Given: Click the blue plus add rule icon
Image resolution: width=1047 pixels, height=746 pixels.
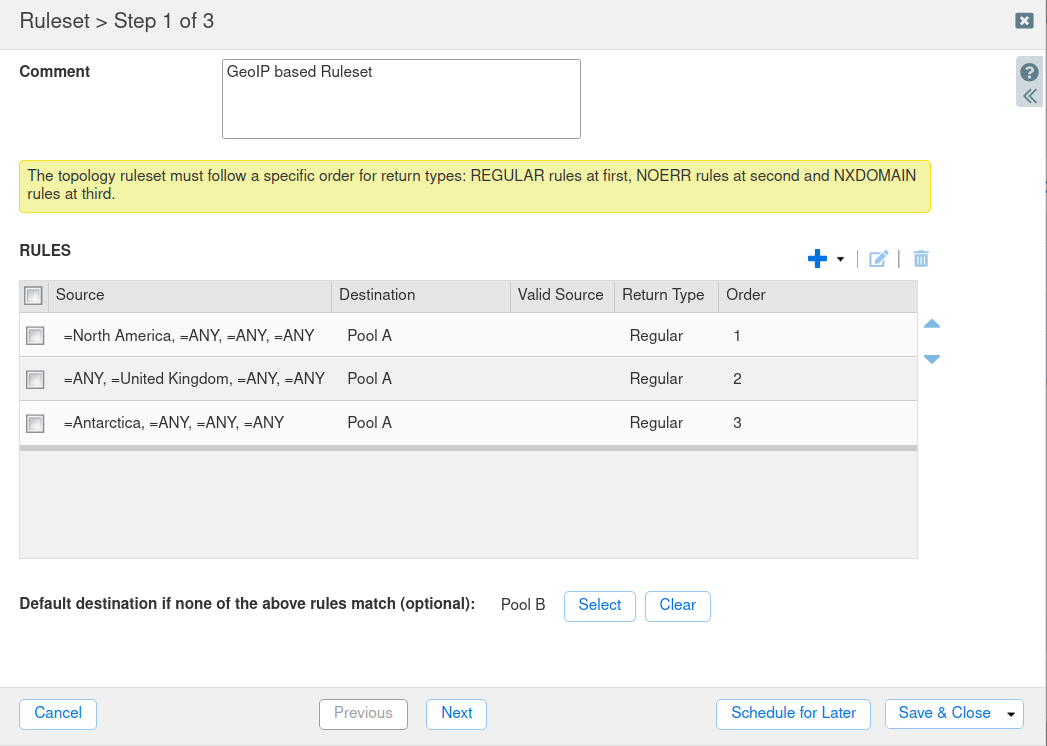Looking at the screenshot, I should 817,259.
